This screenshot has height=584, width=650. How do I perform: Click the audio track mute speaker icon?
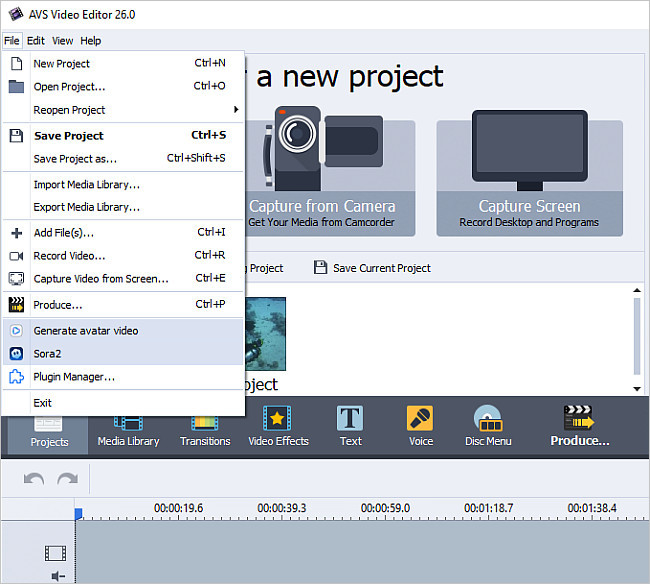(58, 576)
